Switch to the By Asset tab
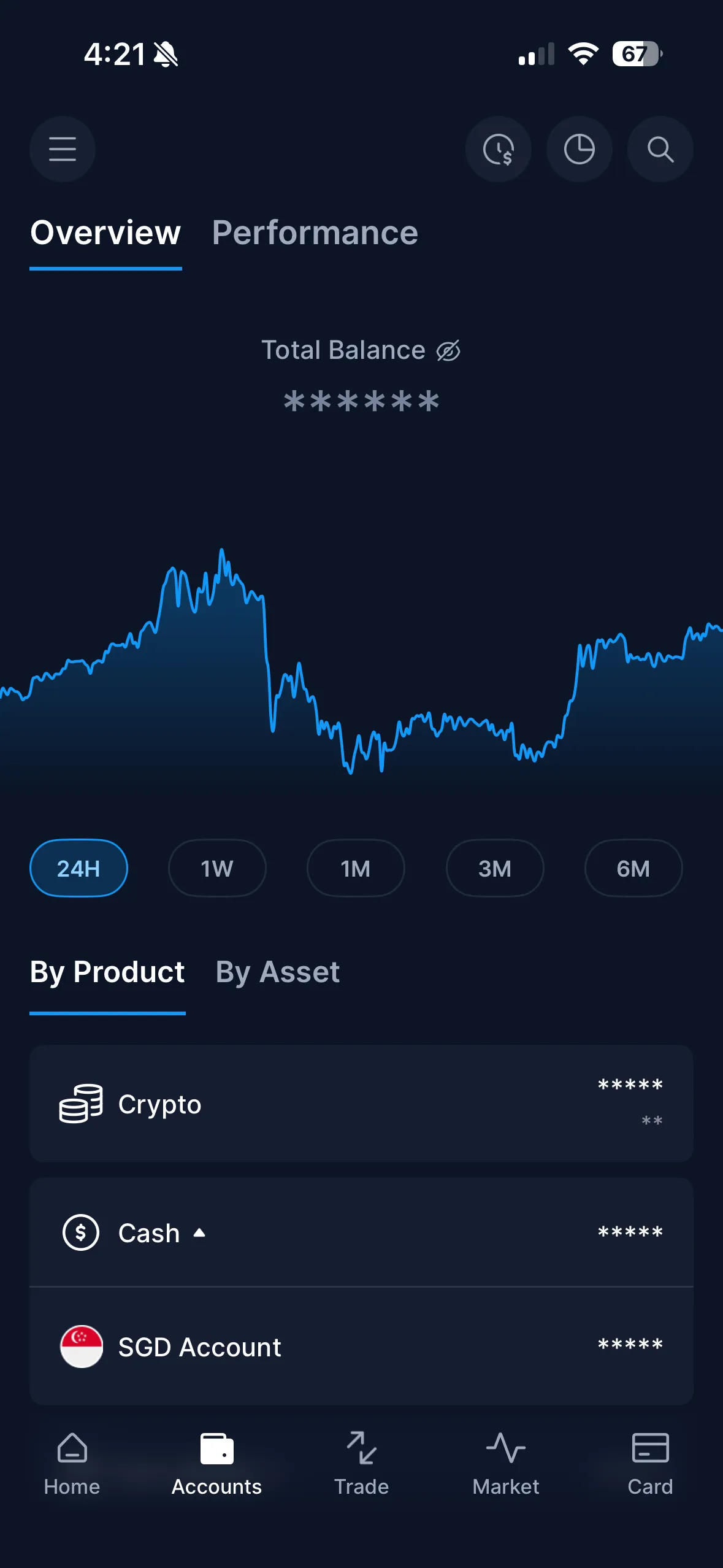Screen dimensions: 723x1568 (277, 972)
